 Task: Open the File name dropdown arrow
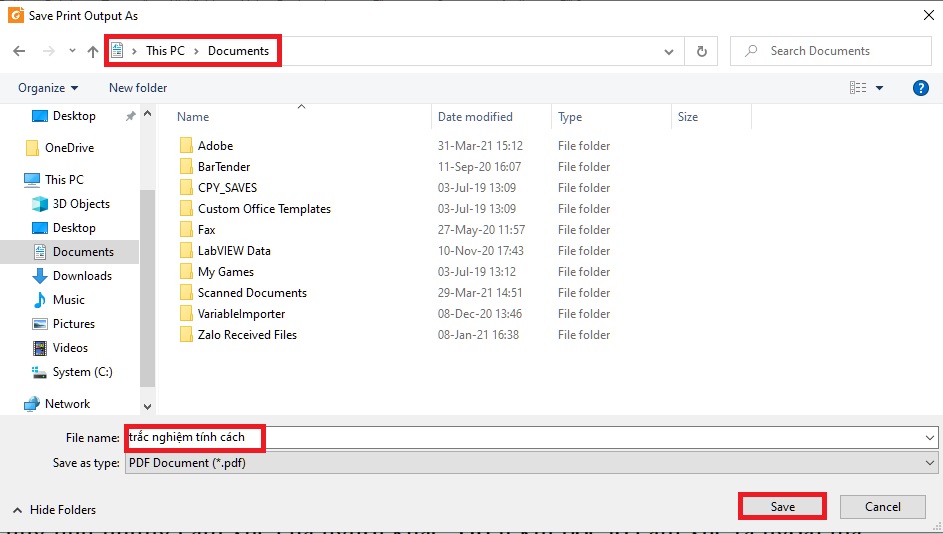930,438
